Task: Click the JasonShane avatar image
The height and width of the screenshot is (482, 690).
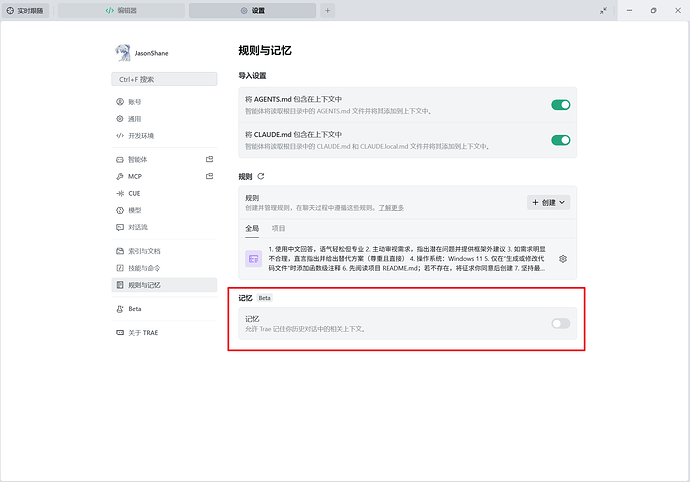Action: (123, 53)
